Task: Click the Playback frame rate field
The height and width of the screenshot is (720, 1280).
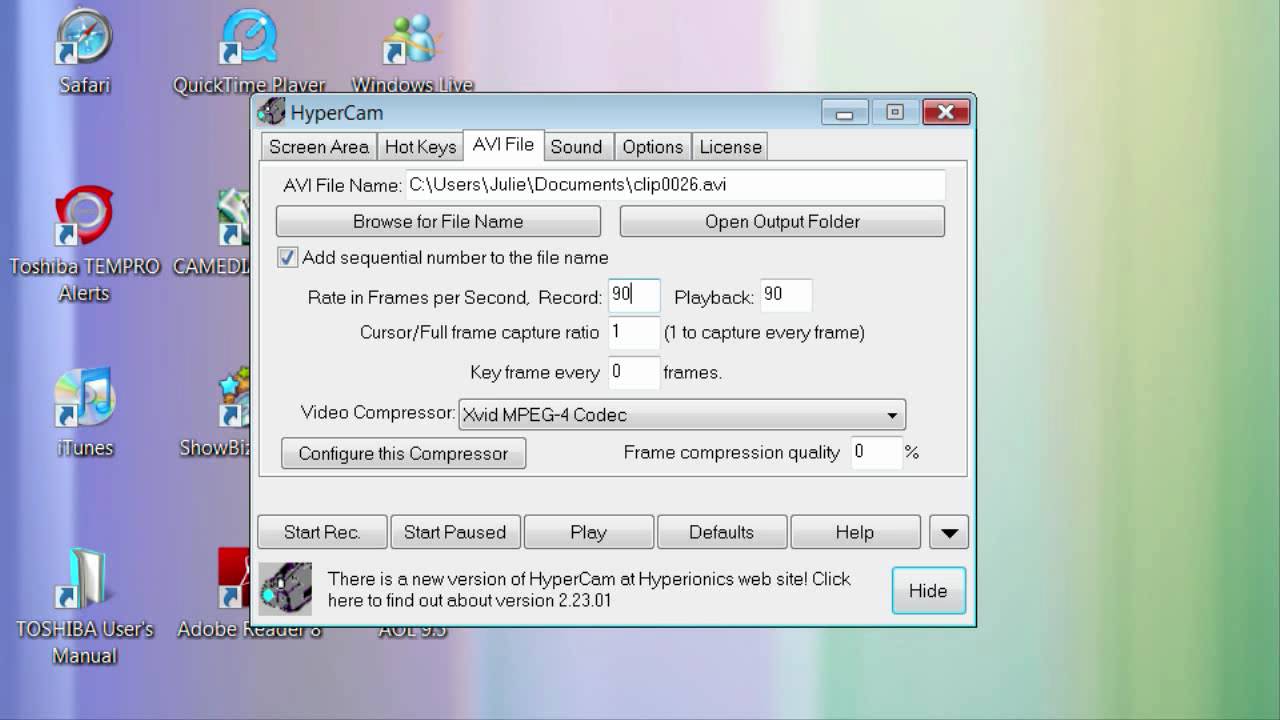Action: 786,296
